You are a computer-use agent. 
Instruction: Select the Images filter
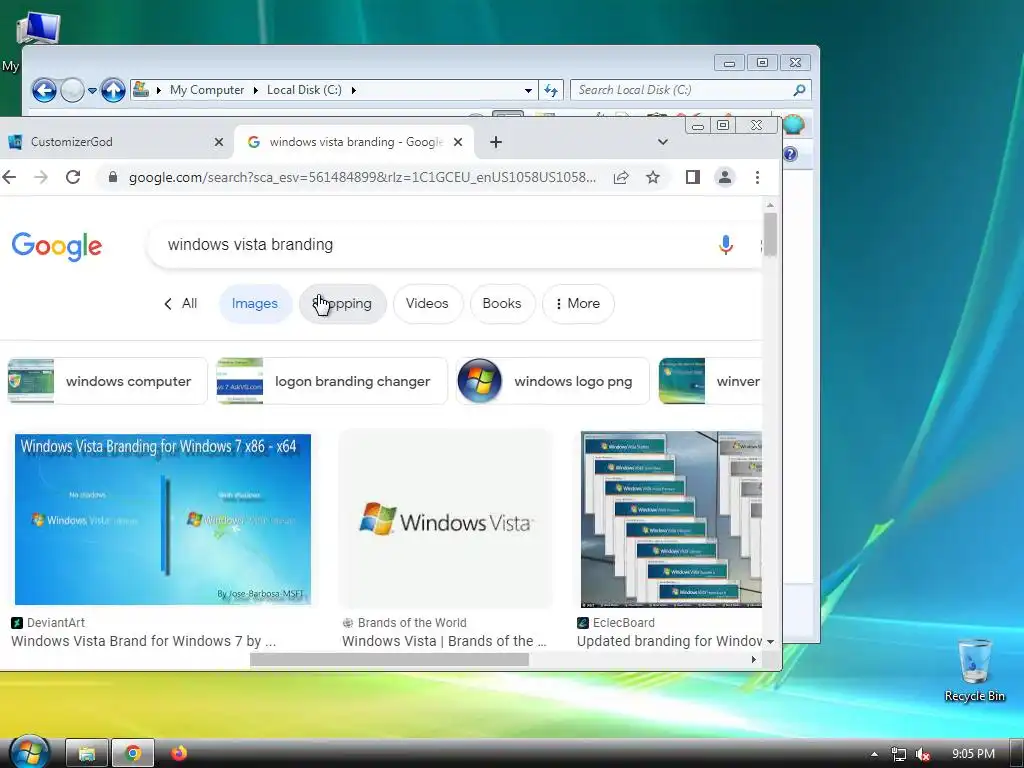tap(255, 304)
